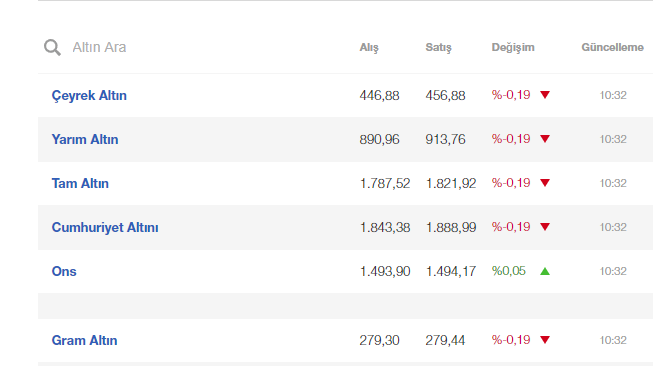Click the Gram Altın 279,44 selling price

tap(445, 340)
